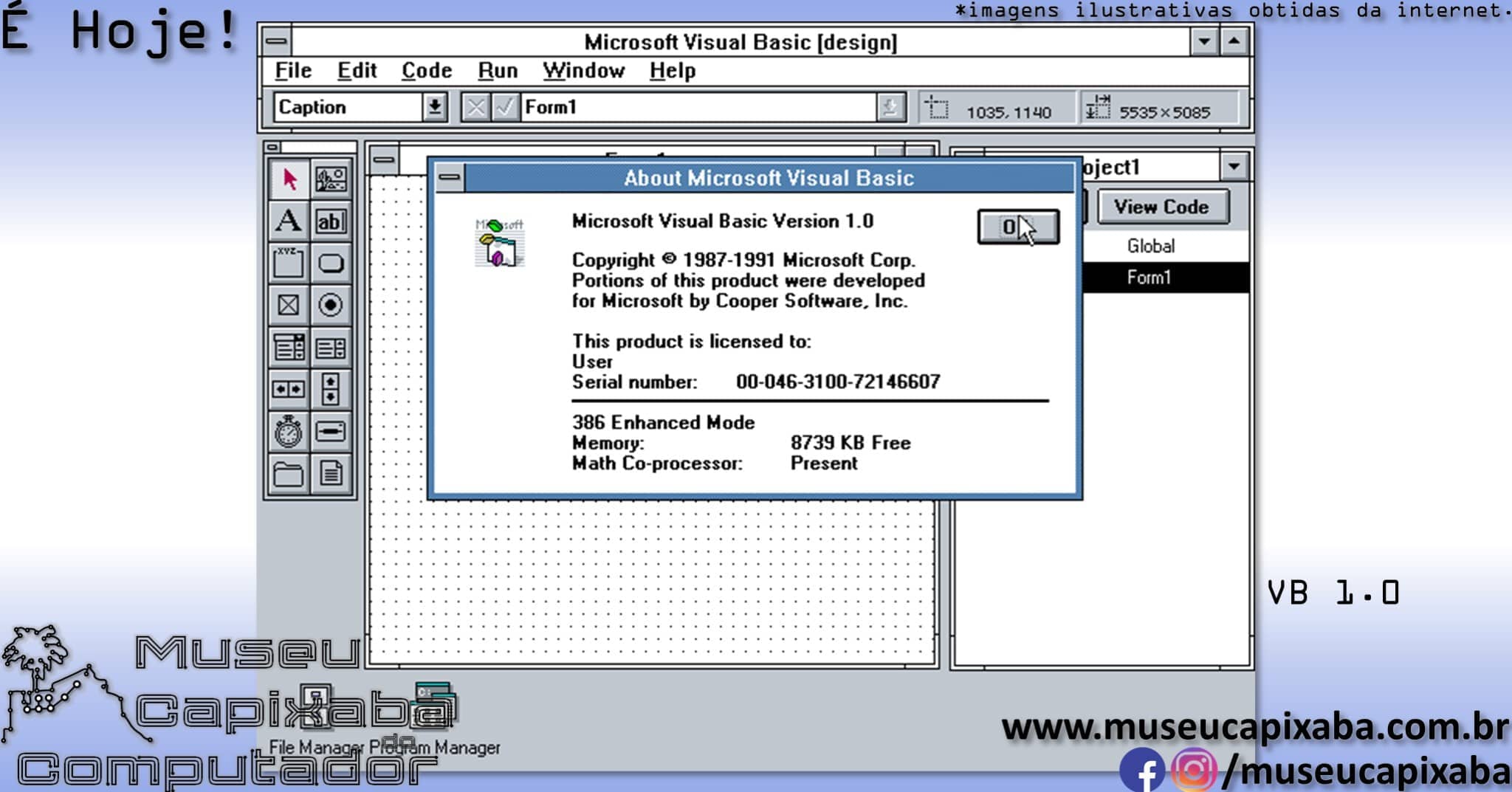Open the Caption property combo box
1512x792 pixels.
pyautogui.click(x=360, y=108)
